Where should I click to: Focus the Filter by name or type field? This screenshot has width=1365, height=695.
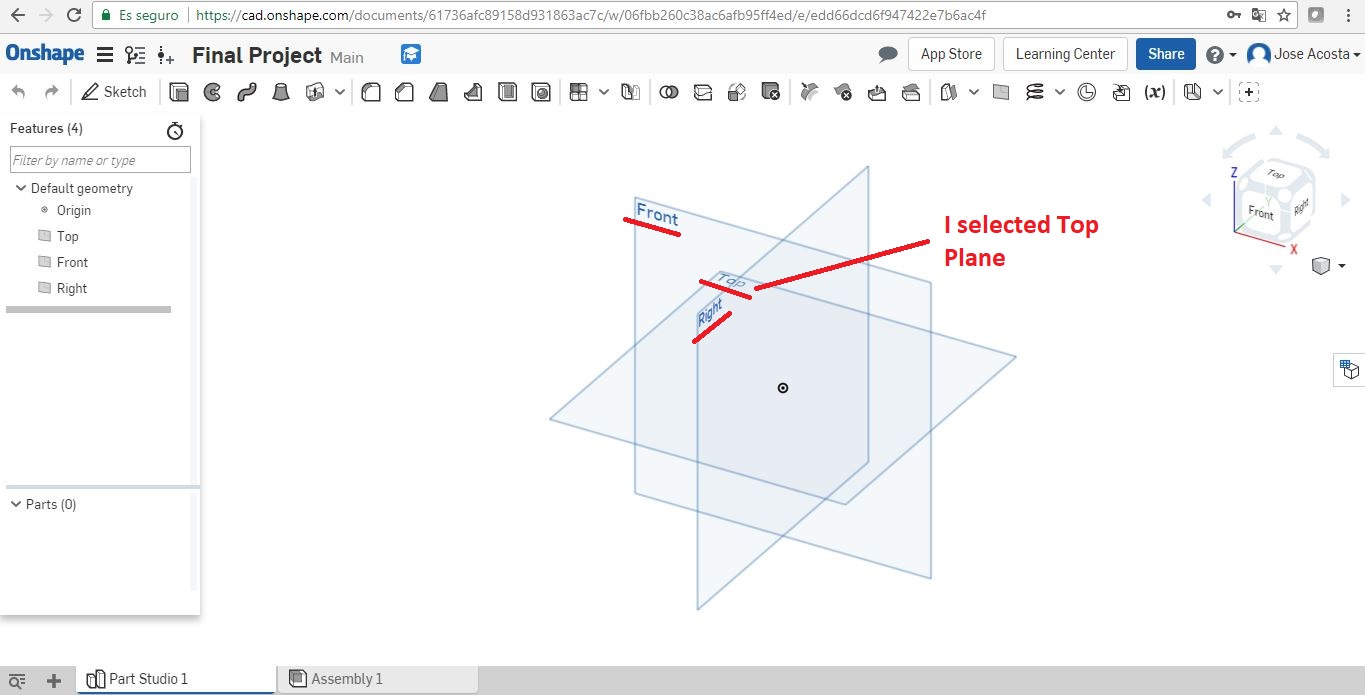click(x=100, y=160)
